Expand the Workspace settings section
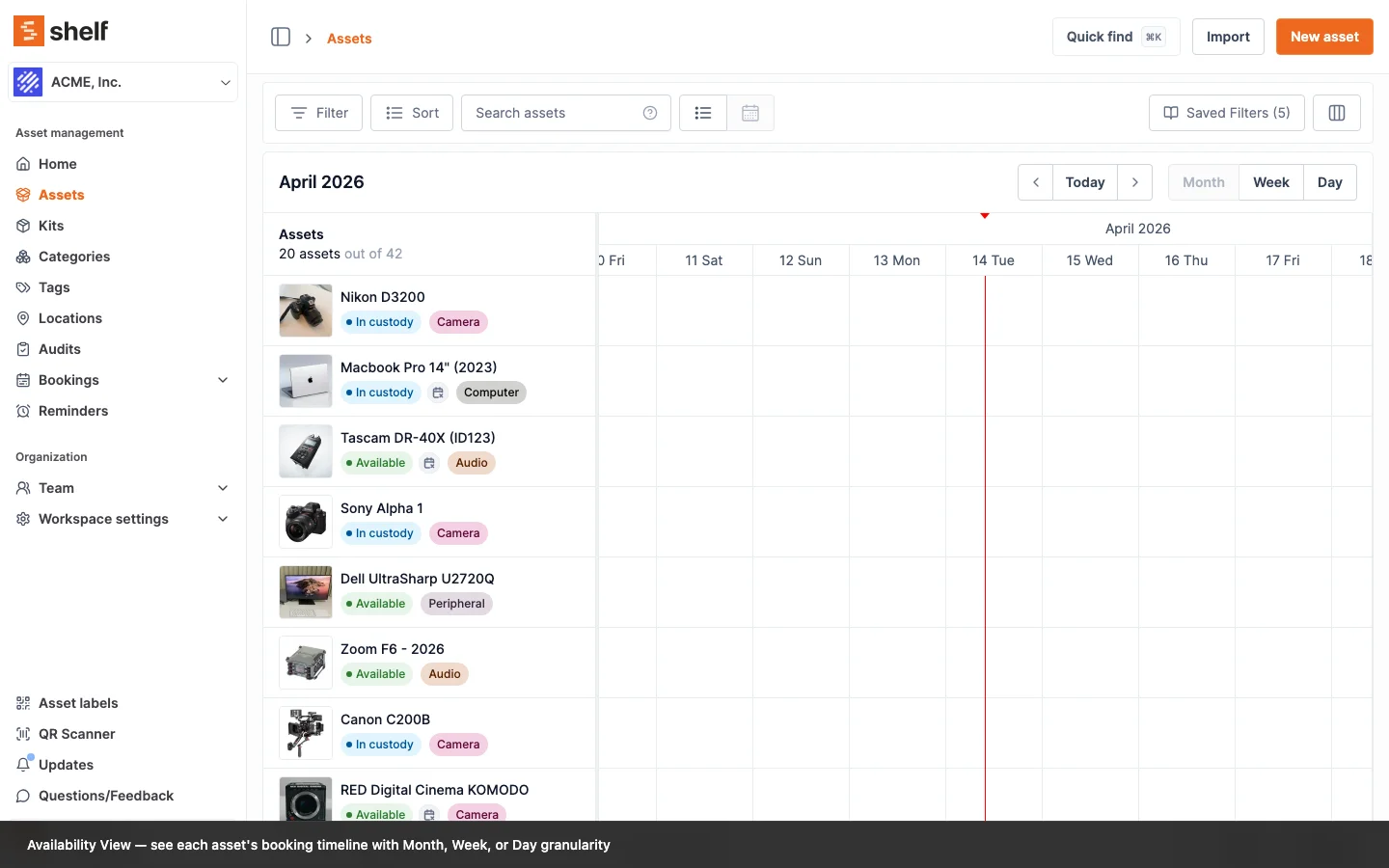Image resolution: width=1389 pixels, height=868 pixels. (x=223, y=519)
